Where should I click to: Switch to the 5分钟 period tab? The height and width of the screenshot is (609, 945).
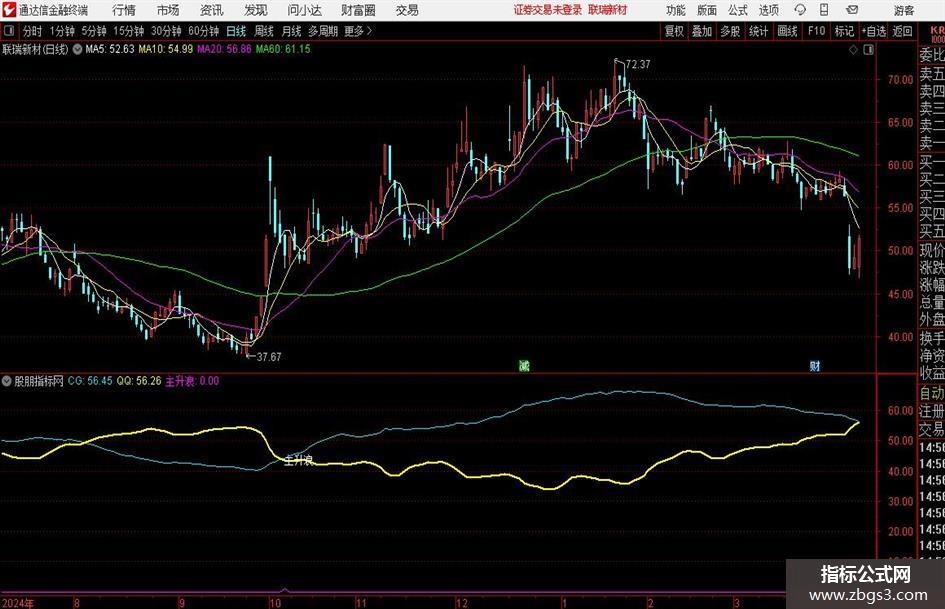tap(93, 31)
